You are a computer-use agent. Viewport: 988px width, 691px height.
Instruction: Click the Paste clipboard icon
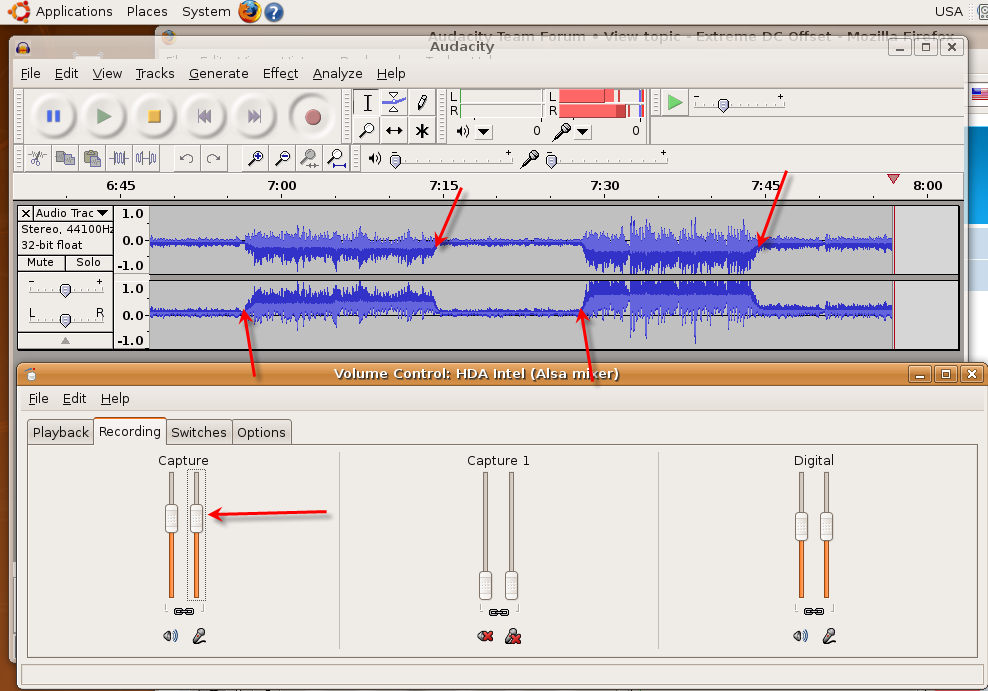[x=92, y=158]
